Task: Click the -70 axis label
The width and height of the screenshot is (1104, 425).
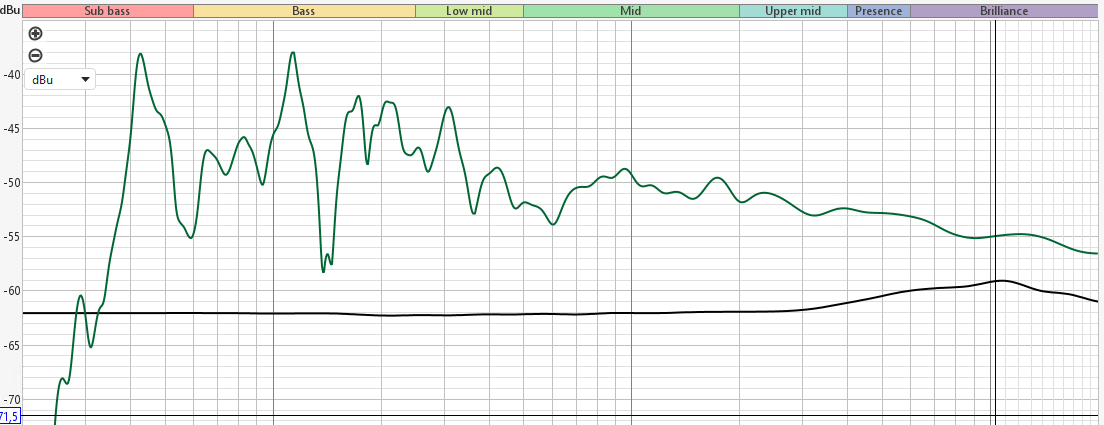Action: pyautogui.click(x=13, y=398)
